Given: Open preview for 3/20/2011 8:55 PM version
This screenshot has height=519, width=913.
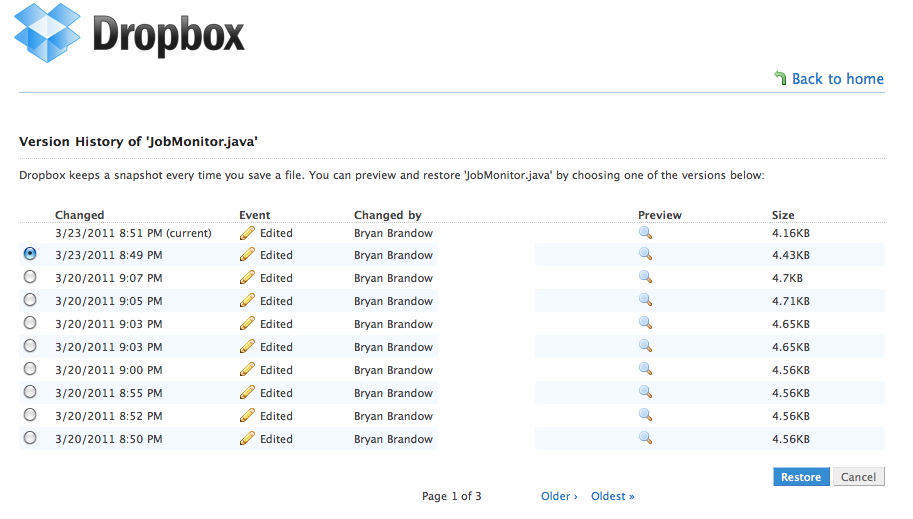Looking at the screenshot, I should 645,393.
